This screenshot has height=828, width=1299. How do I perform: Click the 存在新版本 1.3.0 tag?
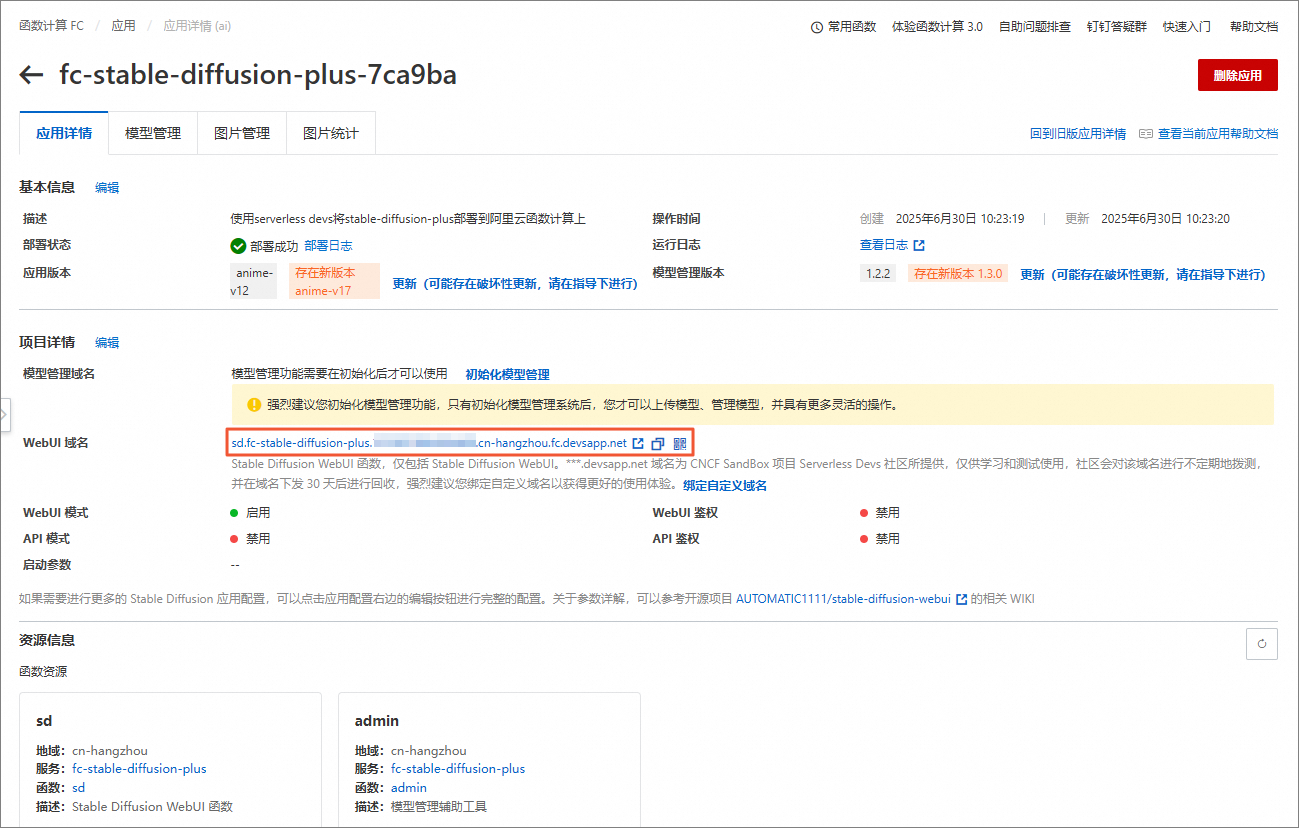(958, 274)
